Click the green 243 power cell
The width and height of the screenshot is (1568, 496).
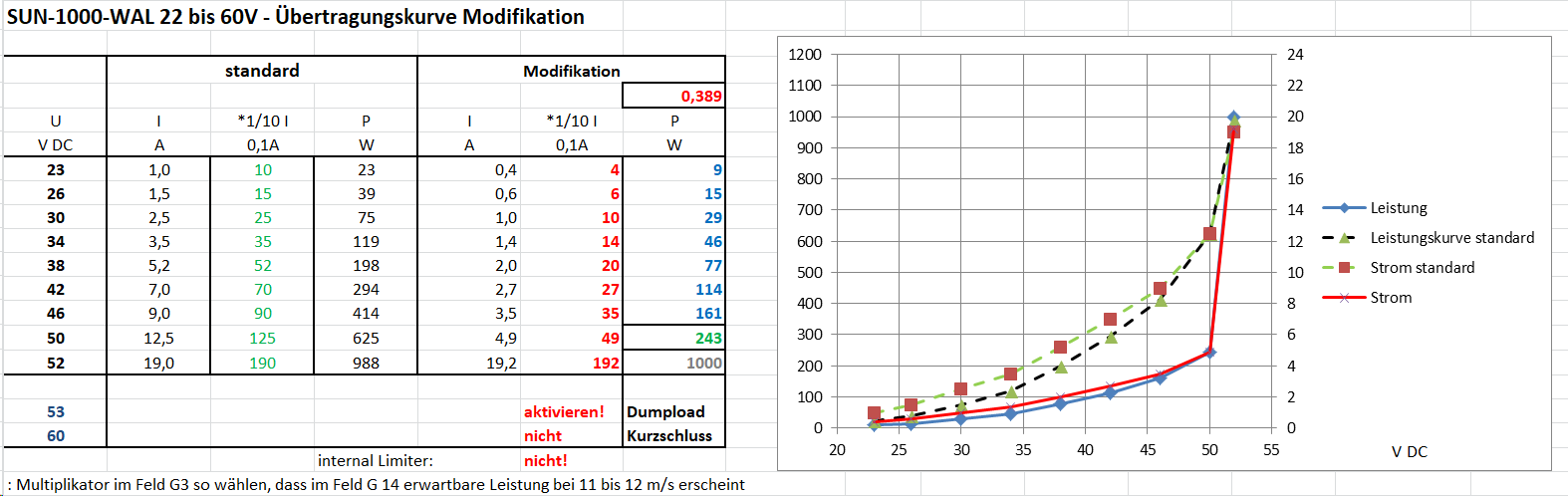pos(674,339)
